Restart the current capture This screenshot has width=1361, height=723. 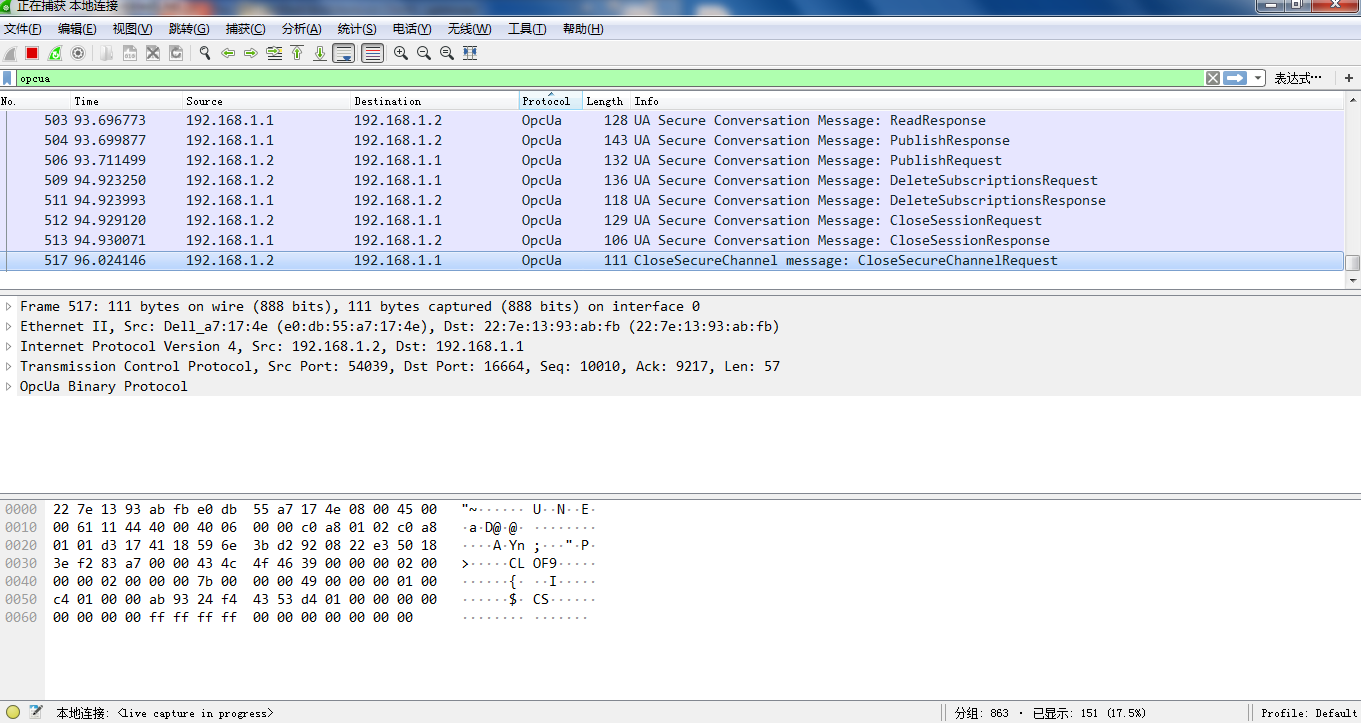tap(55, 53)
